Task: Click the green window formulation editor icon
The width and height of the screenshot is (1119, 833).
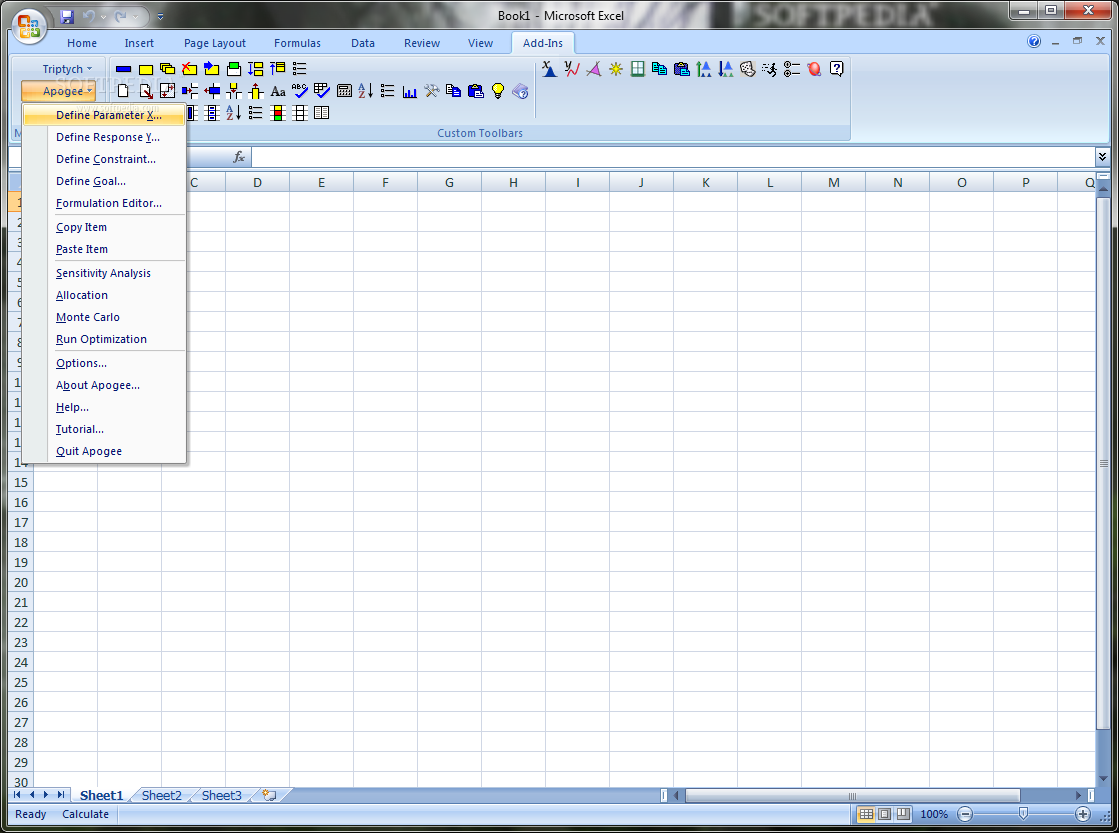Action: pos(637,69)
